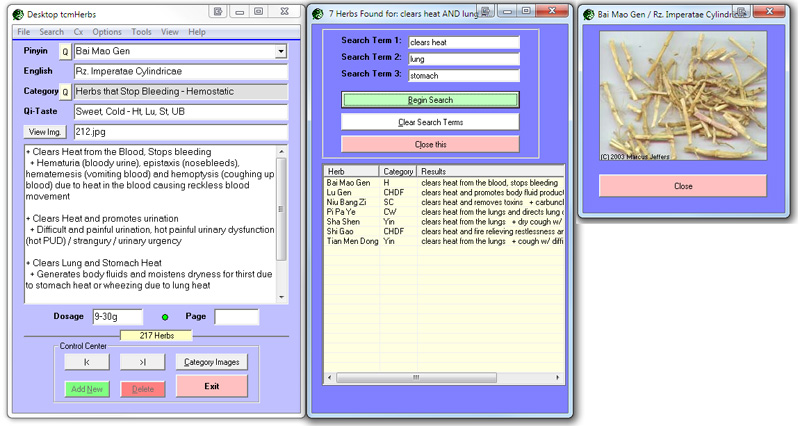800x426 pixels.
Task: Click extra title bar icon in Desktop tcmHerbs window
Action: click(x=218, y=11)
